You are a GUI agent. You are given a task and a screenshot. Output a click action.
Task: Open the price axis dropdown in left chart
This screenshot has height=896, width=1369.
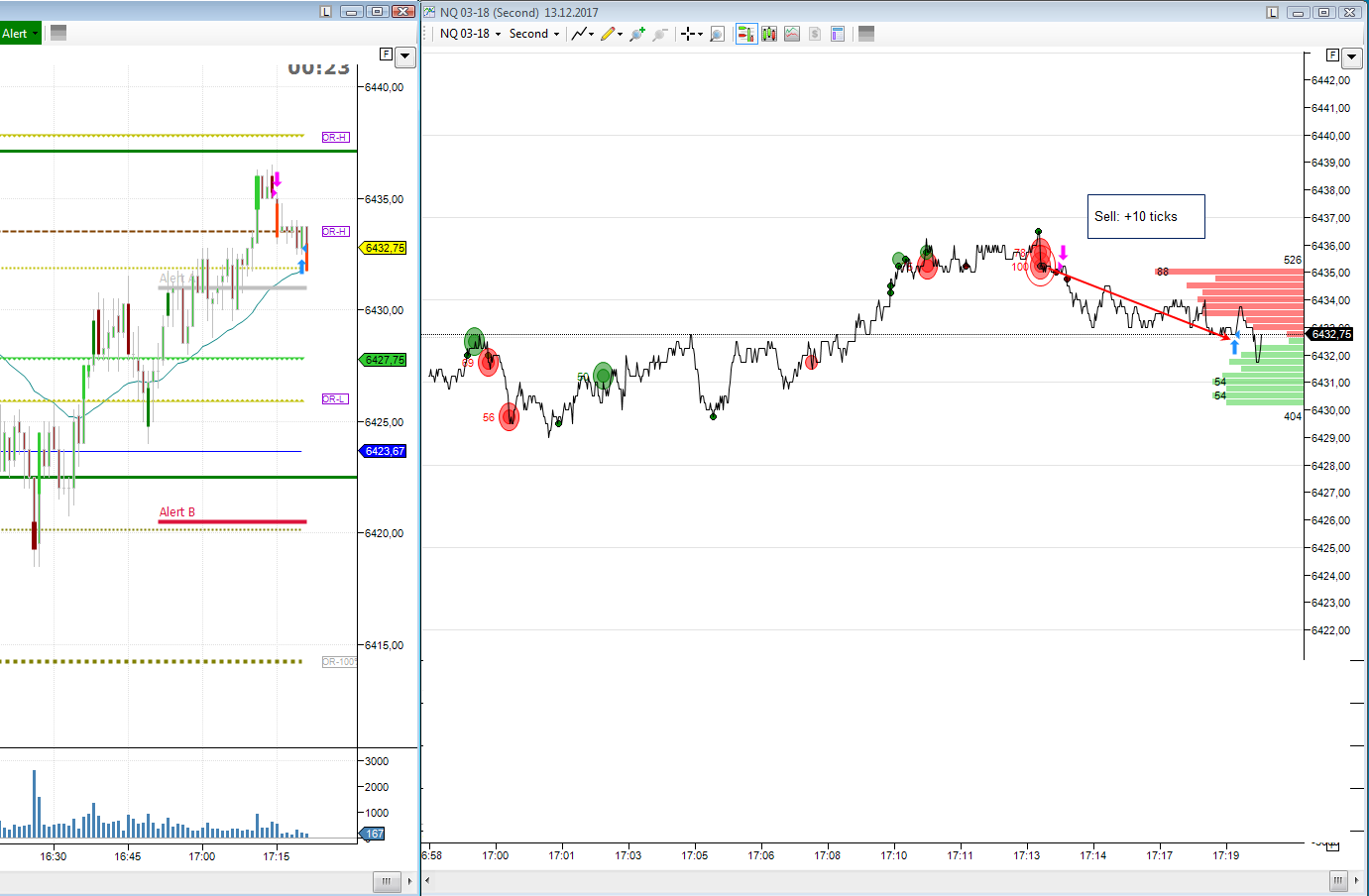pyautogui.click(x=405, y=57)
